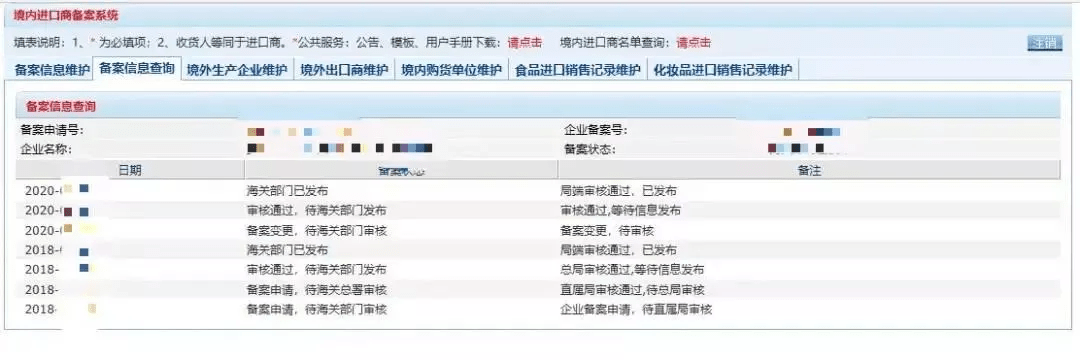Open the 备案信息维护 tab
Viewport: 1080px width, 360px height.
pos(51,70)
